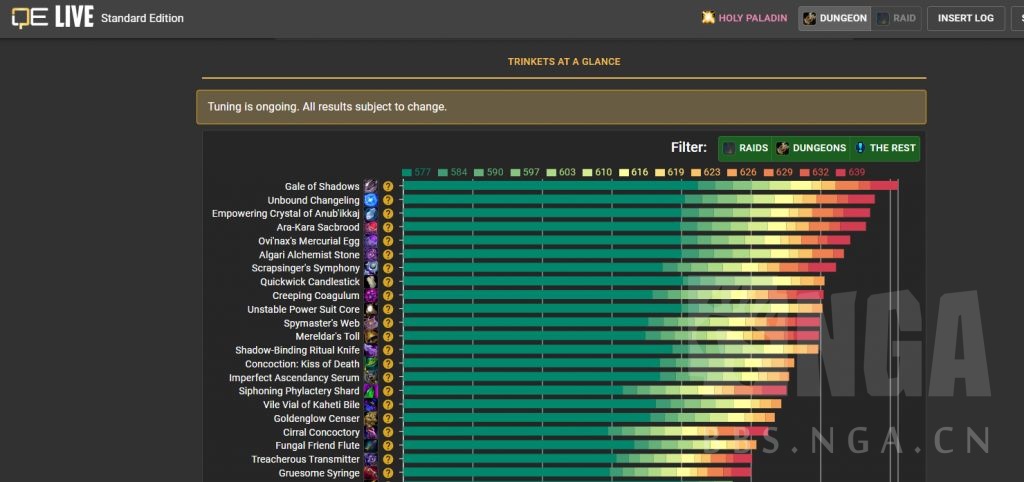1024x482 pixels.
Task: Click the 577 item level legend swatch
Action: [x=407, y=172]
